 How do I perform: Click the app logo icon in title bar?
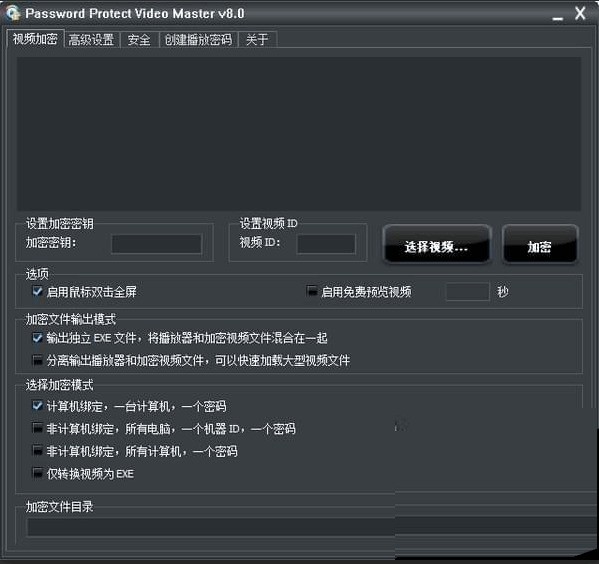tap(12, 13)
